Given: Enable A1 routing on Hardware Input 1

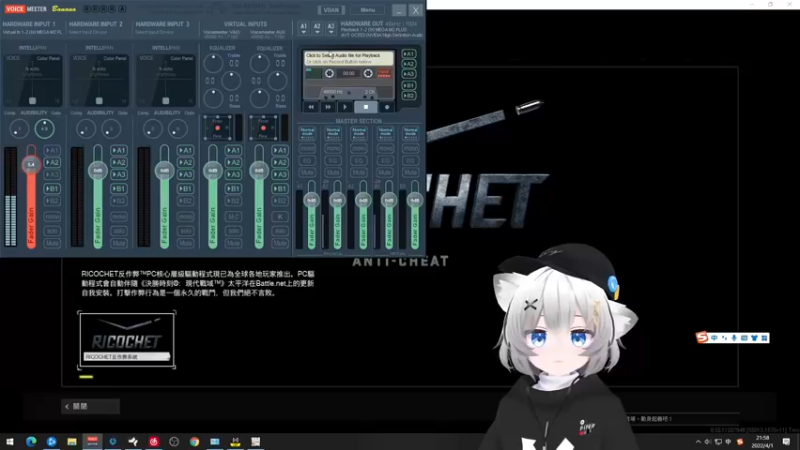Looking at the screenshot, I should coord(52,151).
